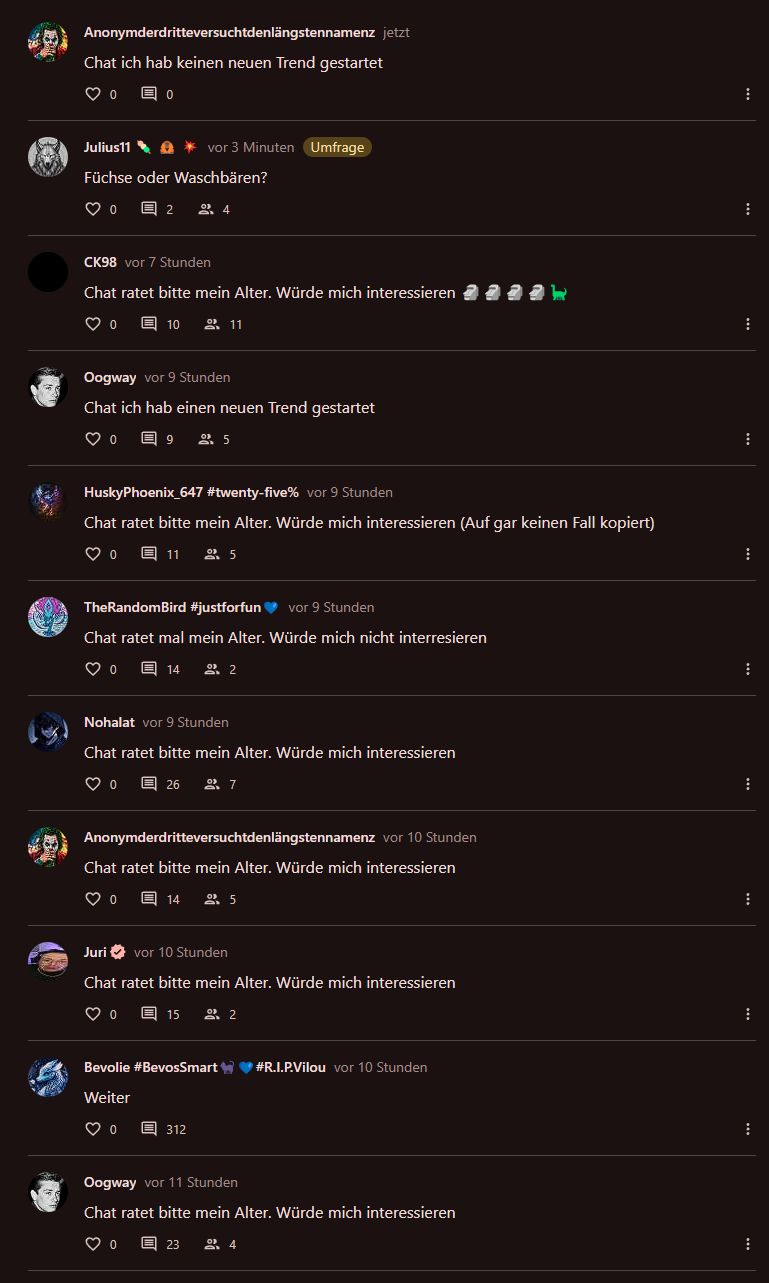The width and height of the screenshot is (769, 1283).
Task: Open the username HuskyPhoenix_647 #twenty-five%
Action: 191,492
